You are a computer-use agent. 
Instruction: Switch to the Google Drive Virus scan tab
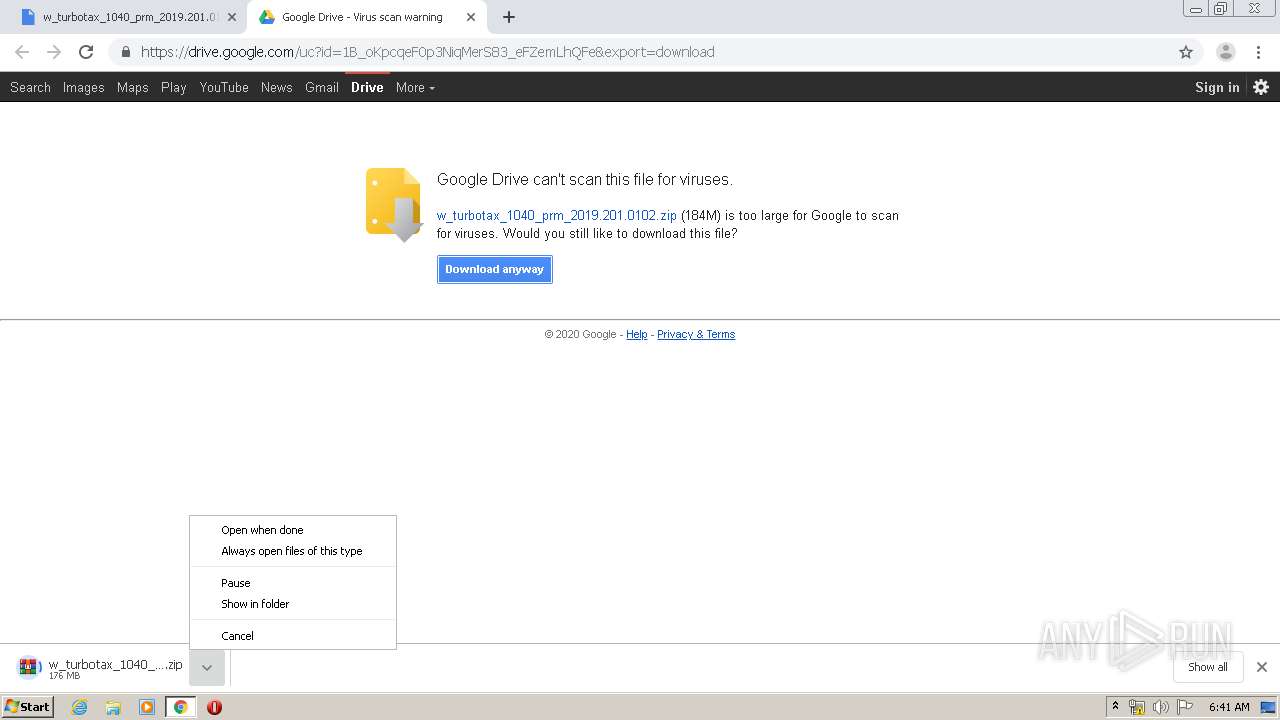(x=368, y=17)
